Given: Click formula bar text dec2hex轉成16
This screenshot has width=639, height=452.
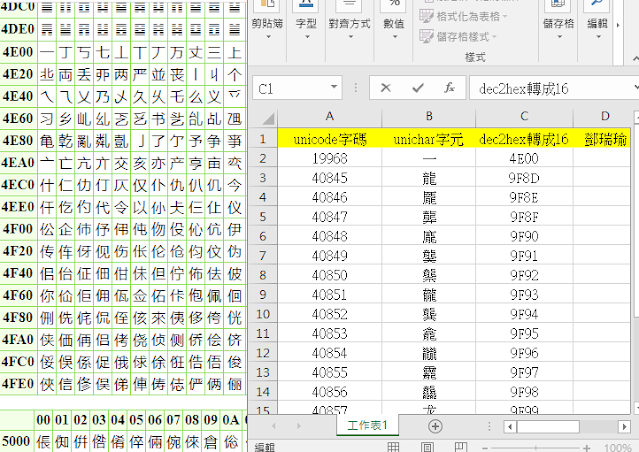Looking at the screenshot, I should (x=523, y=89).
